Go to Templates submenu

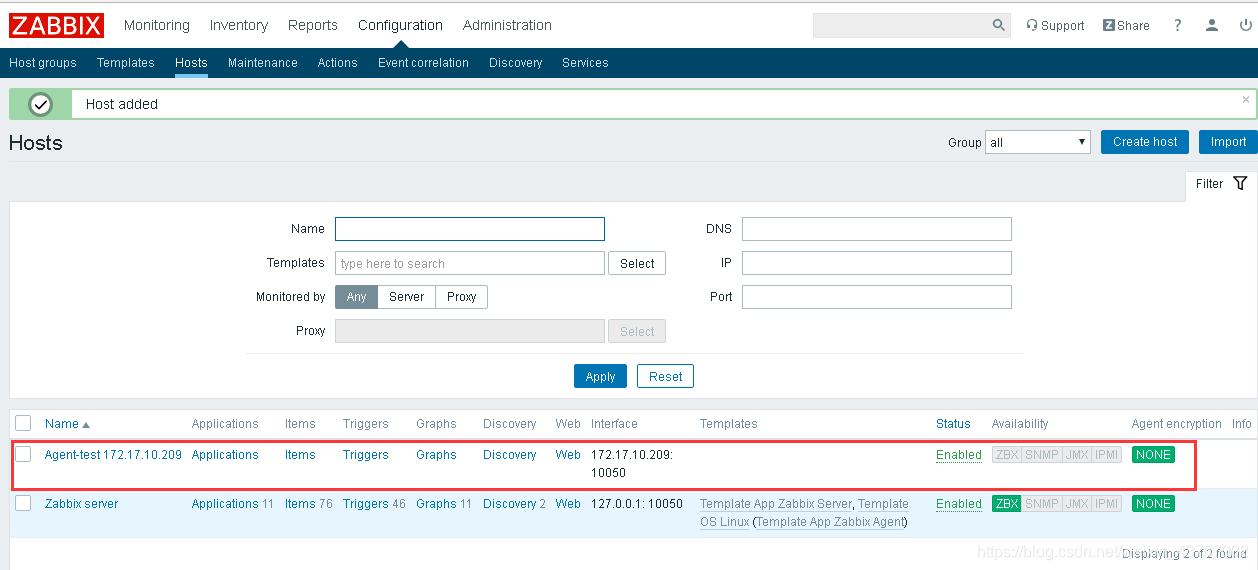tap(126, 63)
